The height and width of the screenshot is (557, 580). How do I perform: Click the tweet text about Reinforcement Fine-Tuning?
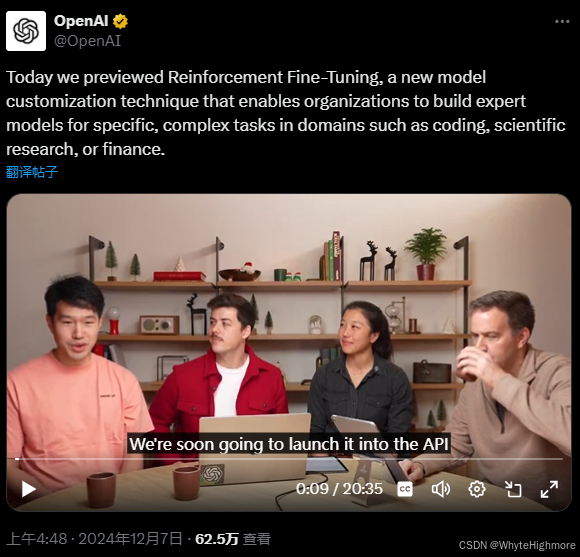pos(286,113)
